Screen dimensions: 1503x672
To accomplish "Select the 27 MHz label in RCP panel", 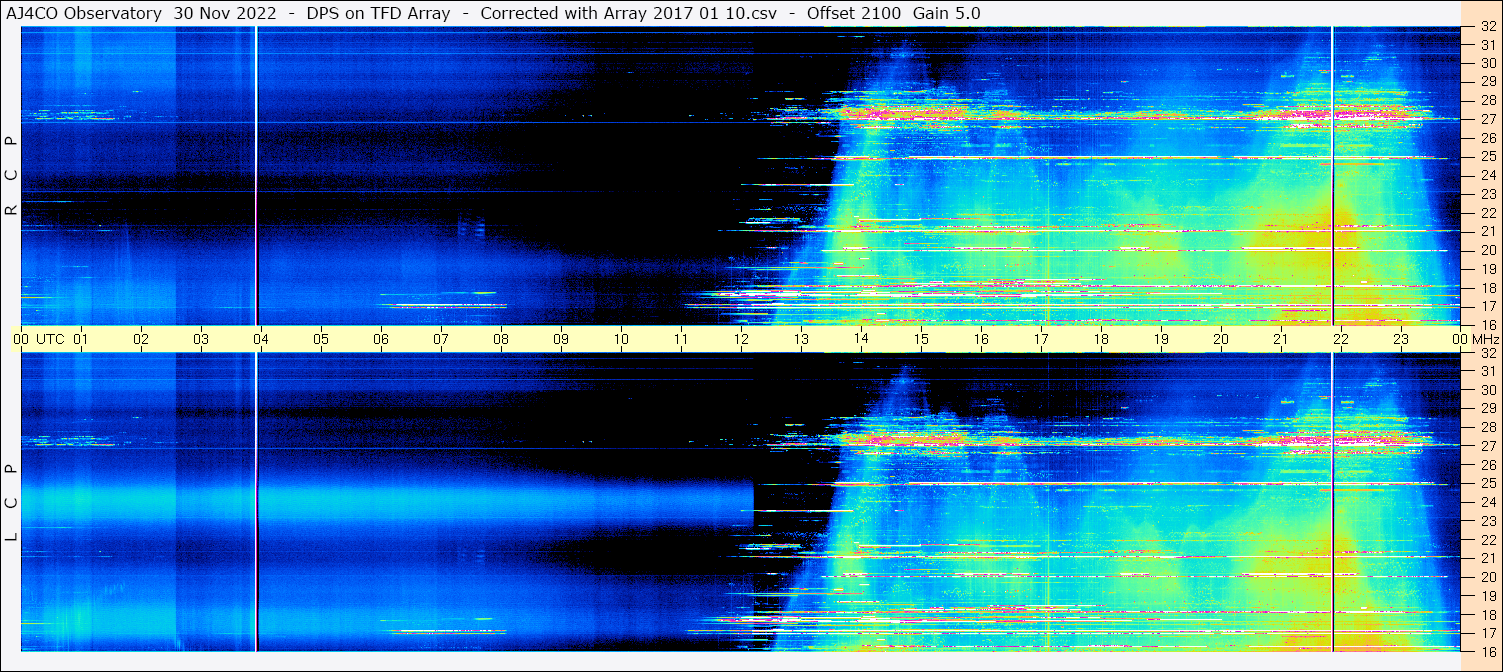I will click(x=1487, y=119).
